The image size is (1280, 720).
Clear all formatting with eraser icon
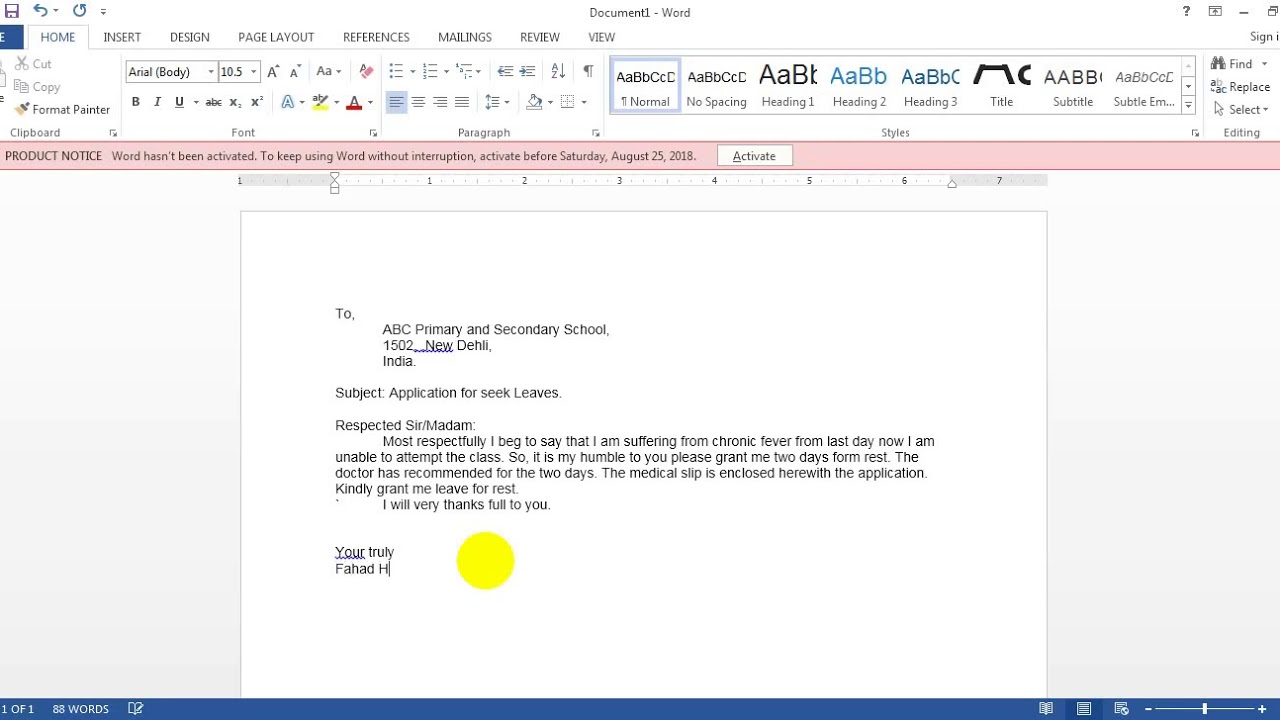pyautogui.click(x=366, y=72)
